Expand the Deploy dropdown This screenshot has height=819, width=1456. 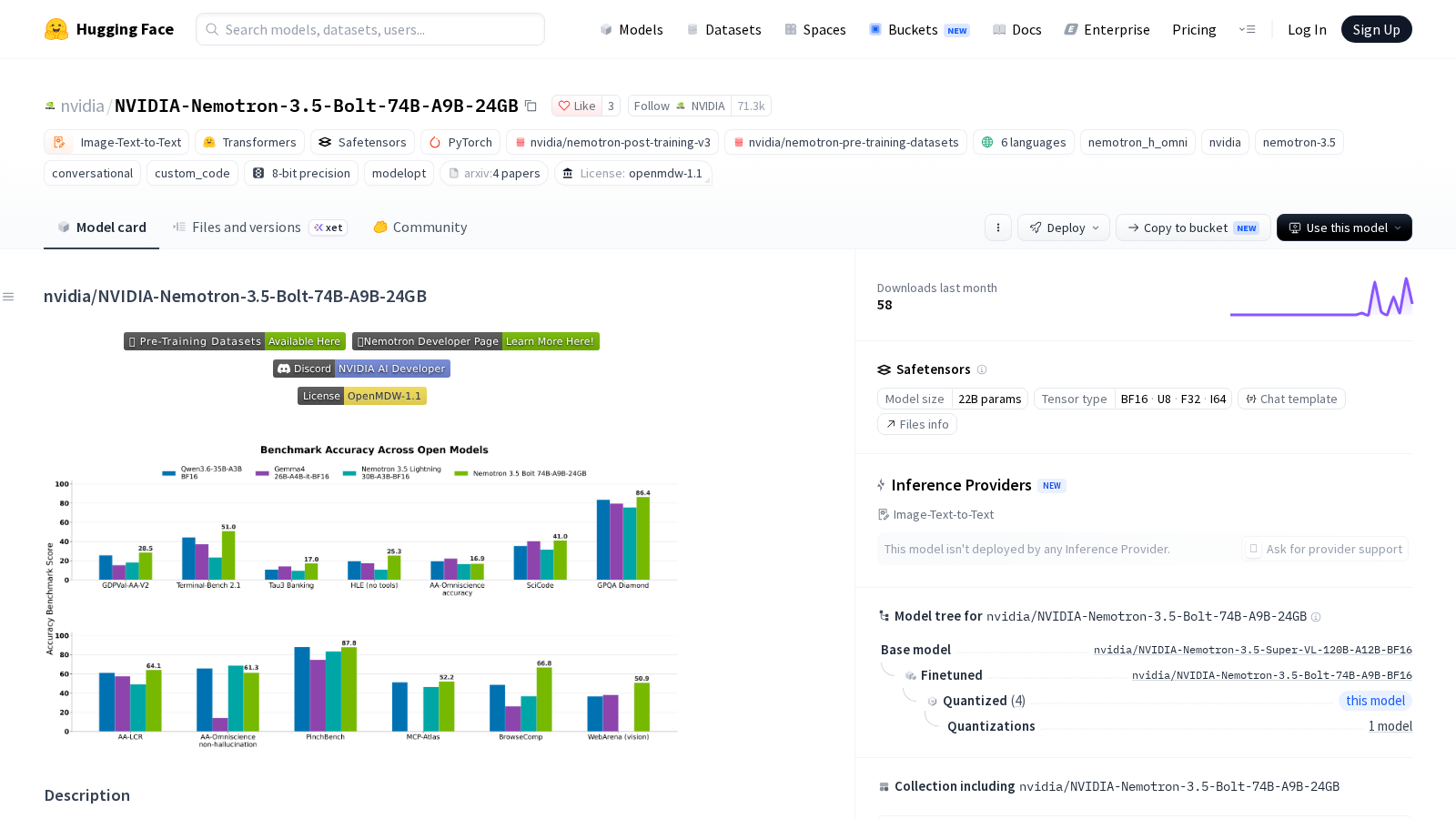click(1064, 227)
